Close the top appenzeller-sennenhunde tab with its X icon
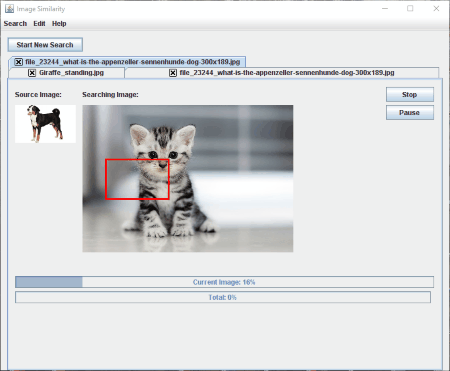The width and height of the screenshot is (450, 371). [x=19, y=62]
